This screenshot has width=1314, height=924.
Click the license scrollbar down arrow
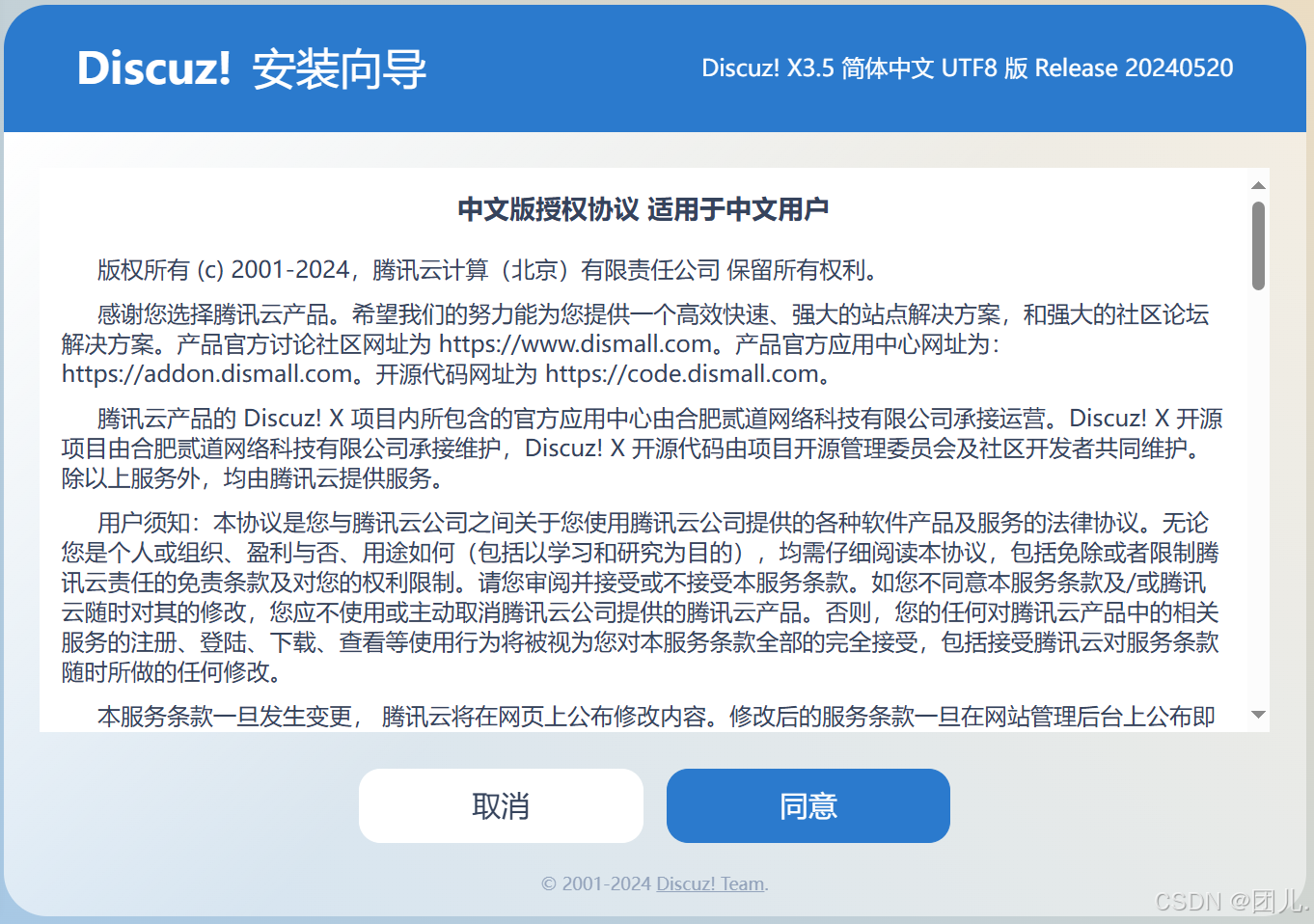[x=1258, y=715]
